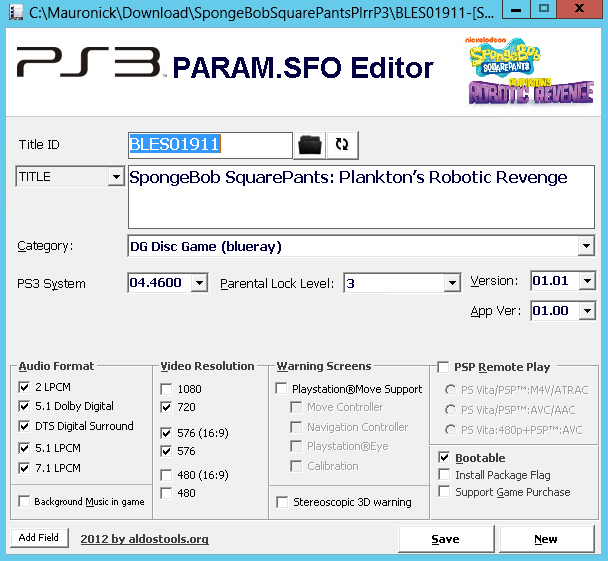Screen dimensions: 608x561
Task: Click the app icon in the title bar
Action: tap(13, 13)
